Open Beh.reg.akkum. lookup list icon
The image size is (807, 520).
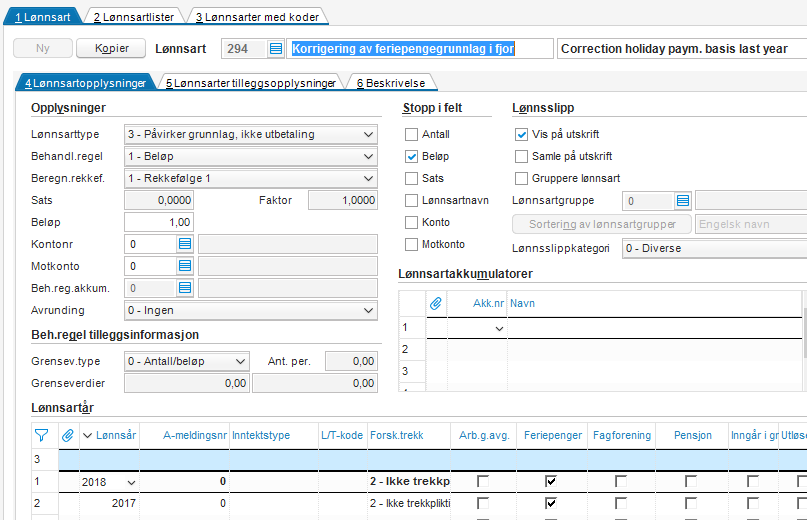(x=185, y=288)
